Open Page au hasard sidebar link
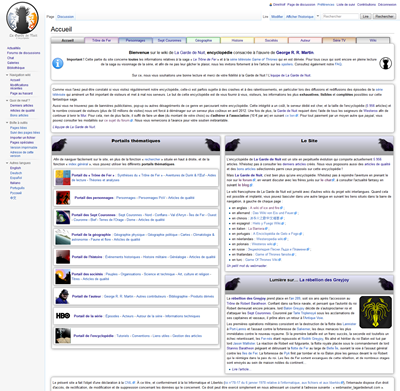 point(21,93)
